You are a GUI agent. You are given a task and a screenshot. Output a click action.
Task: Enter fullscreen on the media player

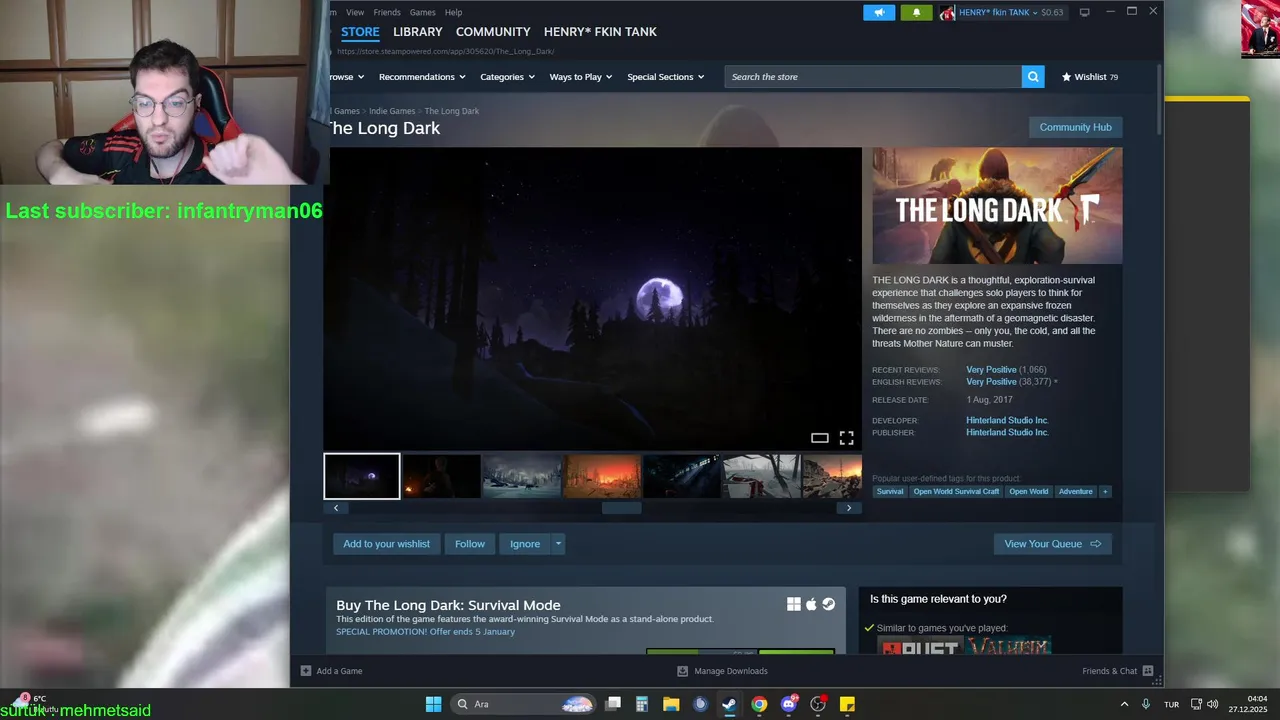click(846, 438)
